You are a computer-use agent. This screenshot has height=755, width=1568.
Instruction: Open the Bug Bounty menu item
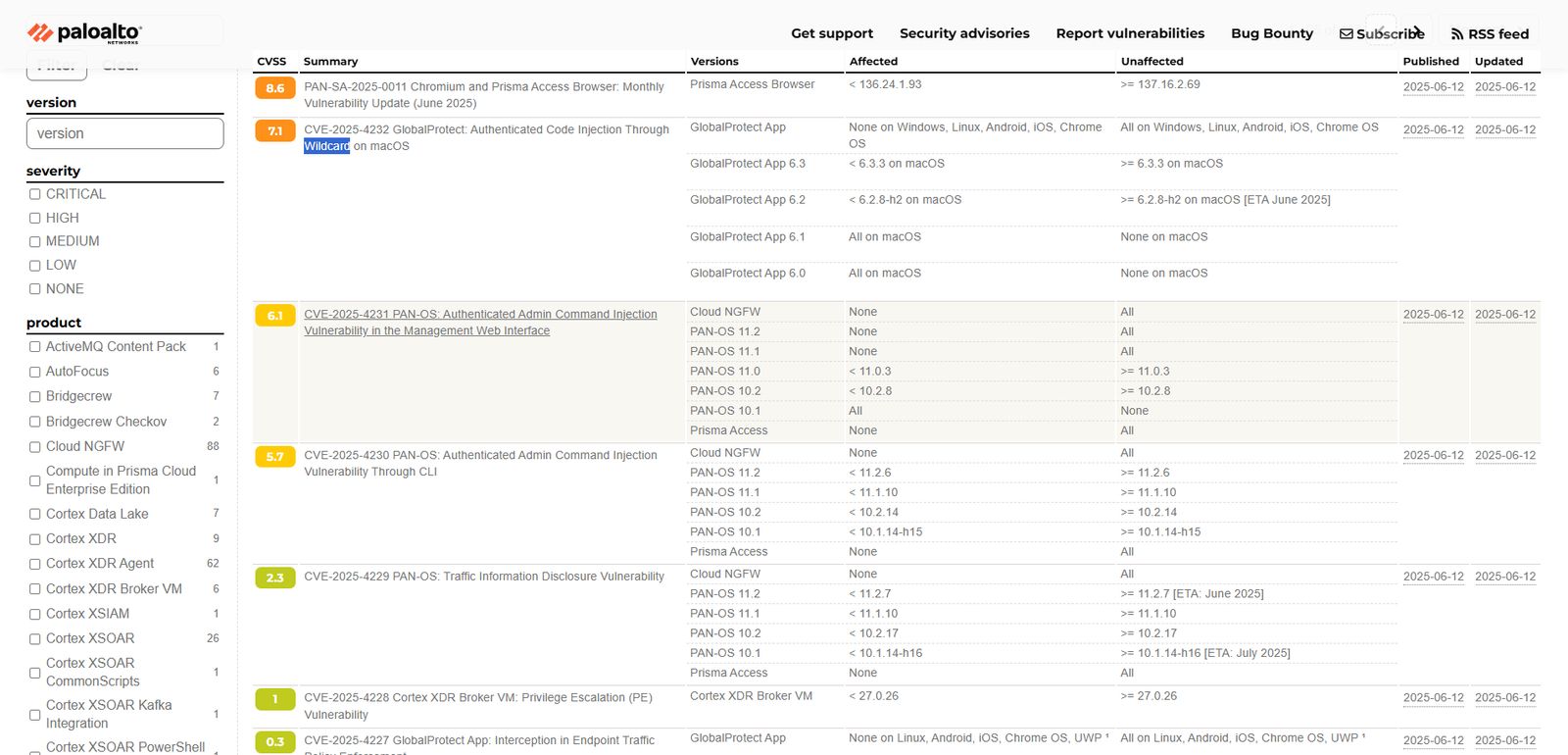[1272, 33]
